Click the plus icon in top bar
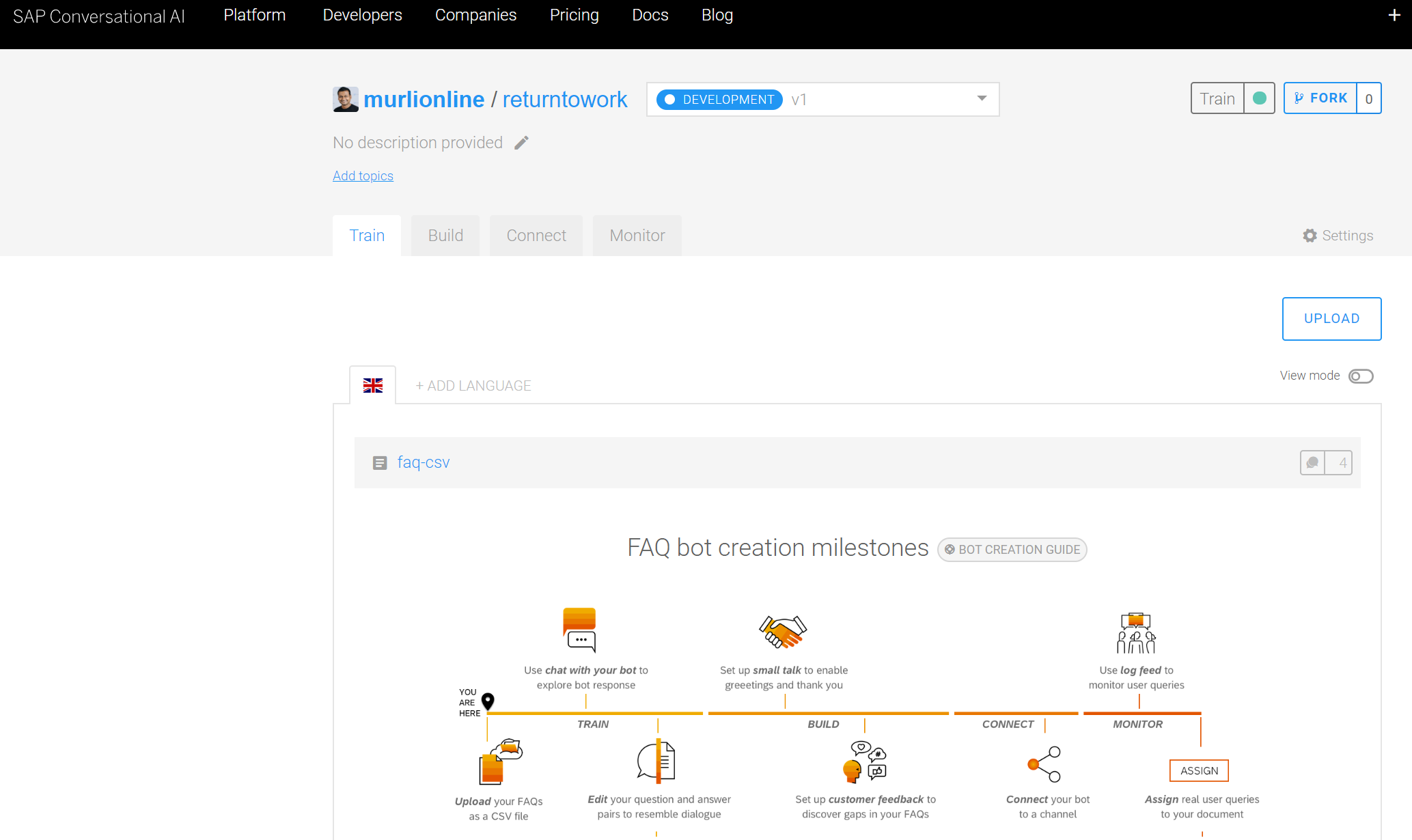This screenshot has width=1412, height=840. [1394, 15]
